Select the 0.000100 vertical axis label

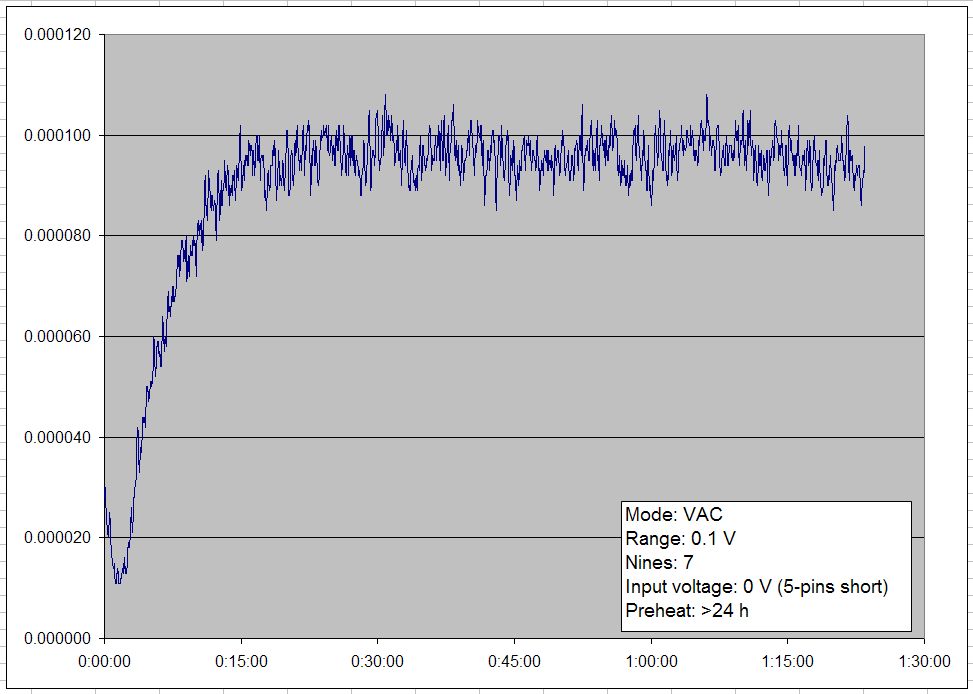(x=58, y=135)
